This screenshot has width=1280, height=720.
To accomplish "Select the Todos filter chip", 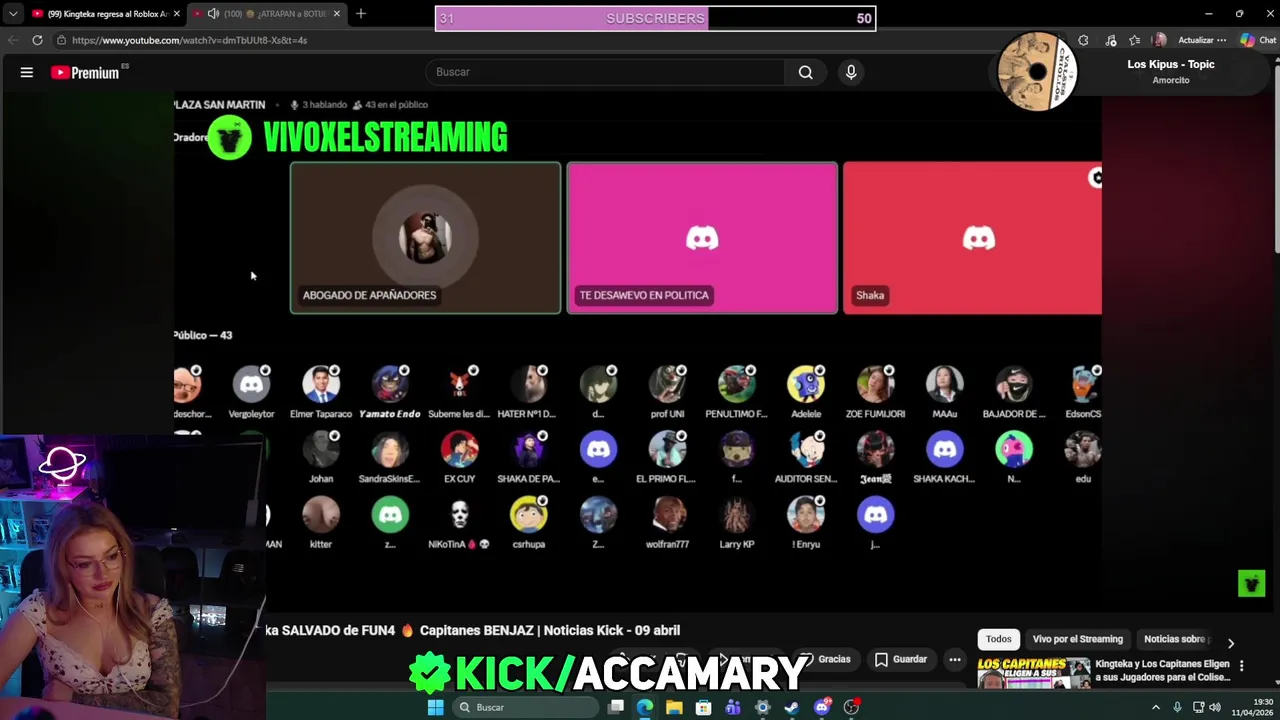I will (999, 639).
